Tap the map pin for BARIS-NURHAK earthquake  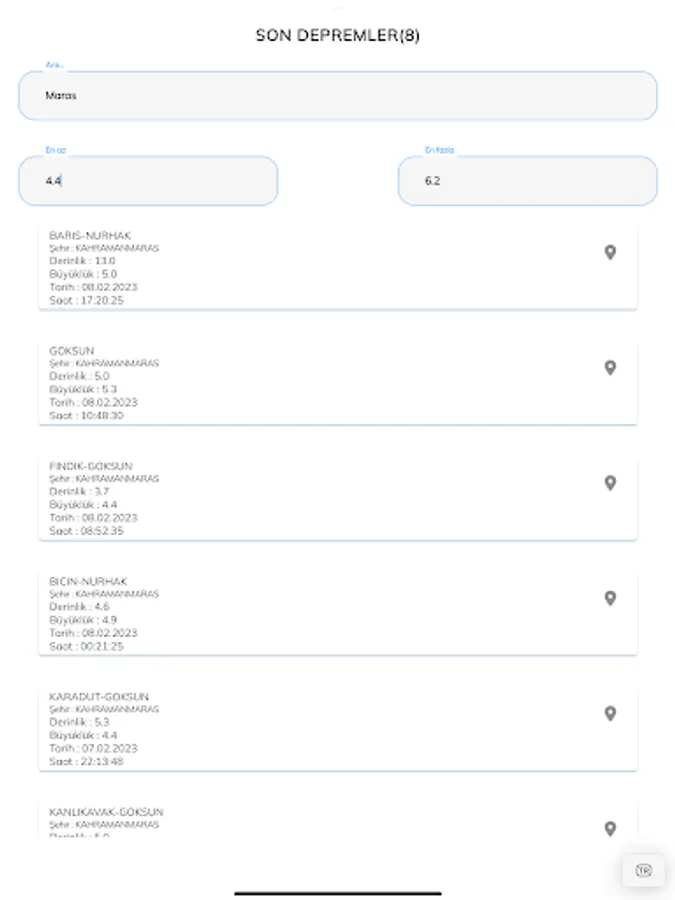(610, 252)
